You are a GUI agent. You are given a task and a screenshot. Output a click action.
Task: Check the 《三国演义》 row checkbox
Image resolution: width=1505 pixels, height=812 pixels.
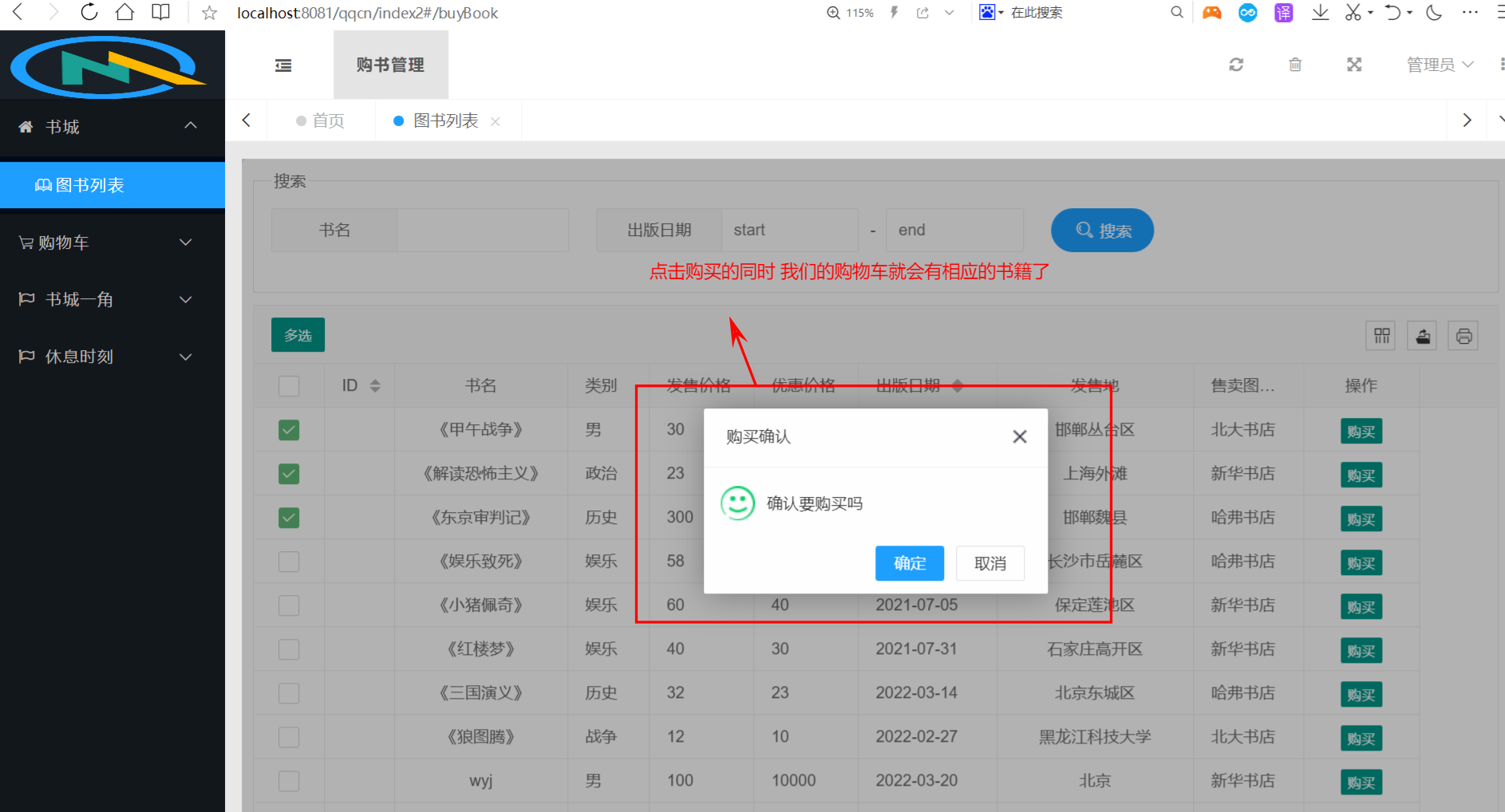pos(289,693)
